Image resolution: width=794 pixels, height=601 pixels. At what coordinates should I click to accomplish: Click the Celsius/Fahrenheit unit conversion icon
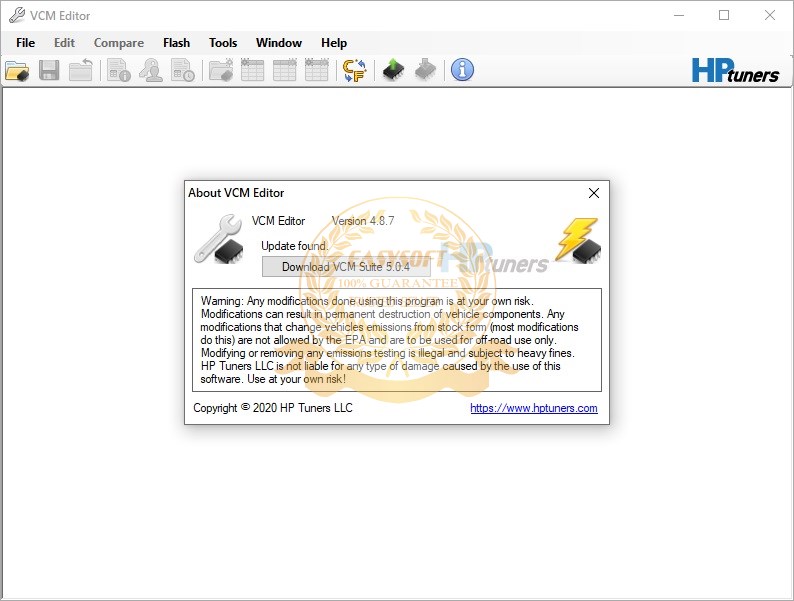354,70
